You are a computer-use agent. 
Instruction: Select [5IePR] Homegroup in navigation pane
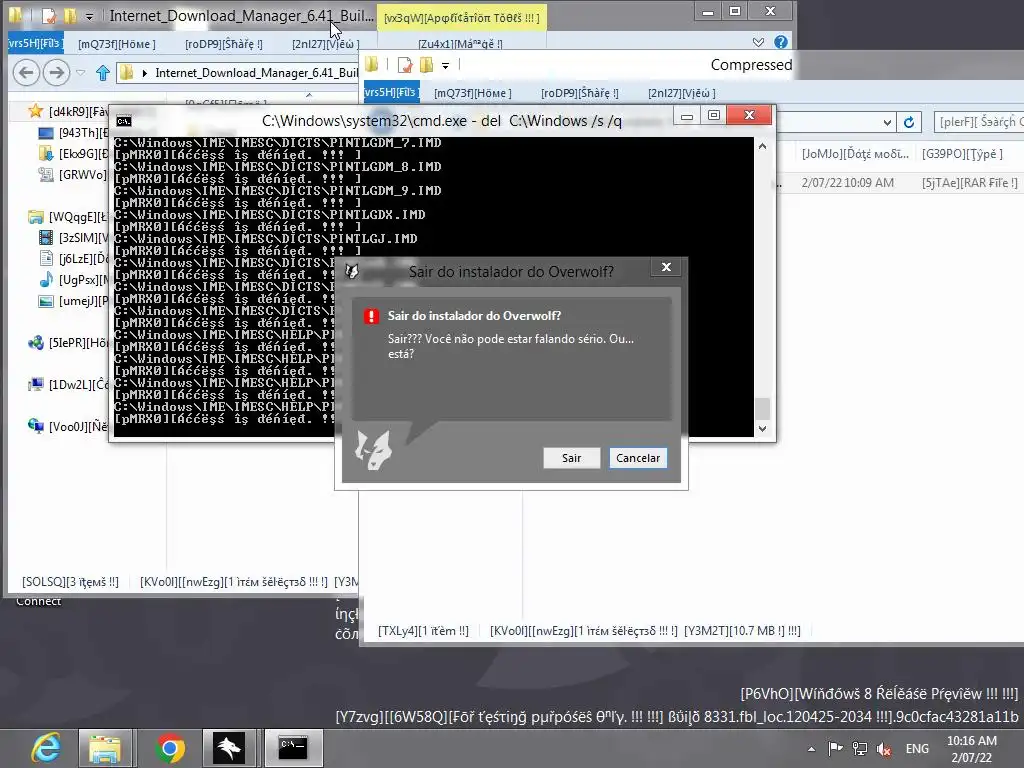(x=68, y=342)
